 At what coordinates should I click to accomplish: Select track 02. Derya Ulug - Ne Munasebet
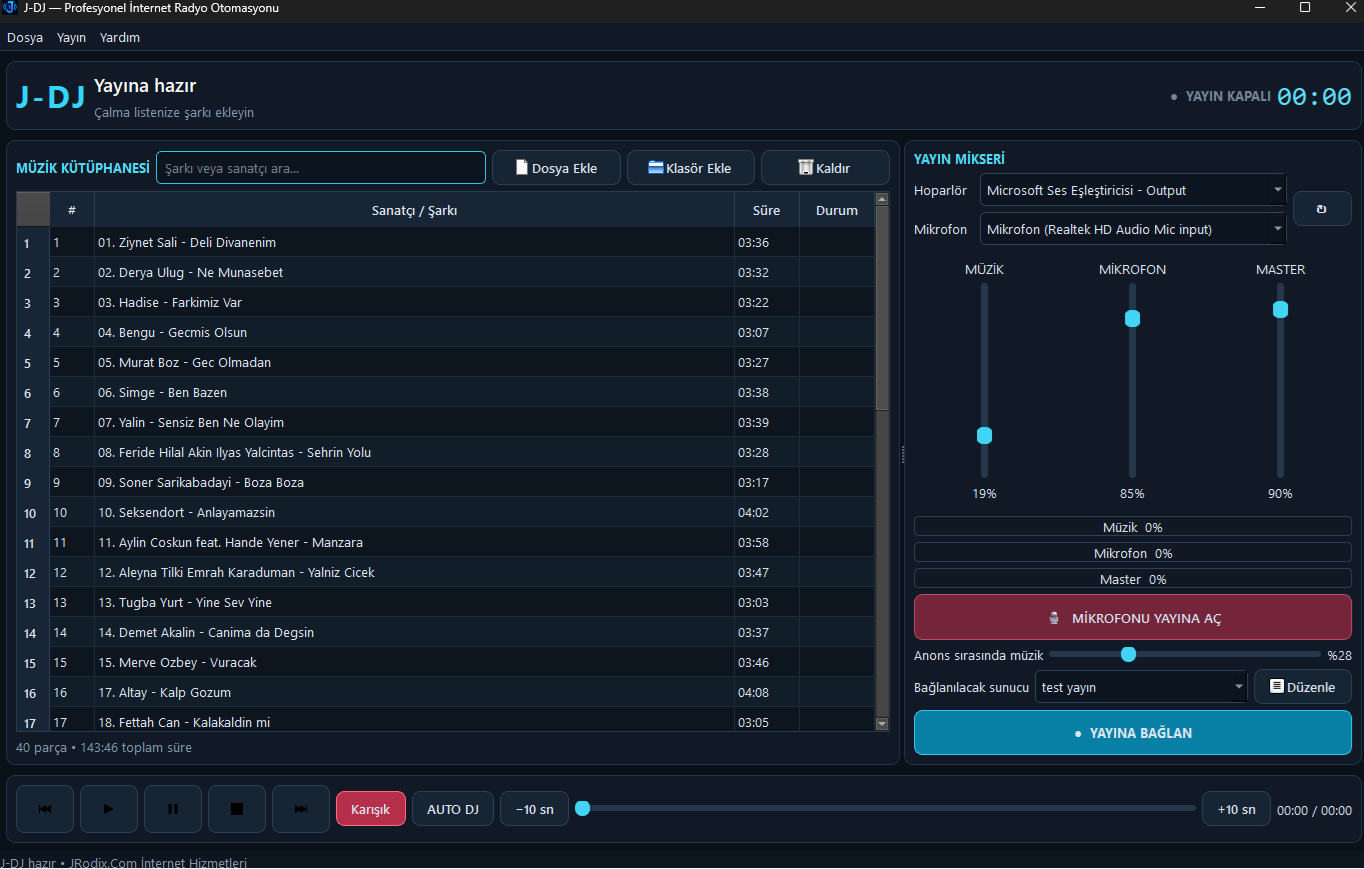tap(414, 272)
